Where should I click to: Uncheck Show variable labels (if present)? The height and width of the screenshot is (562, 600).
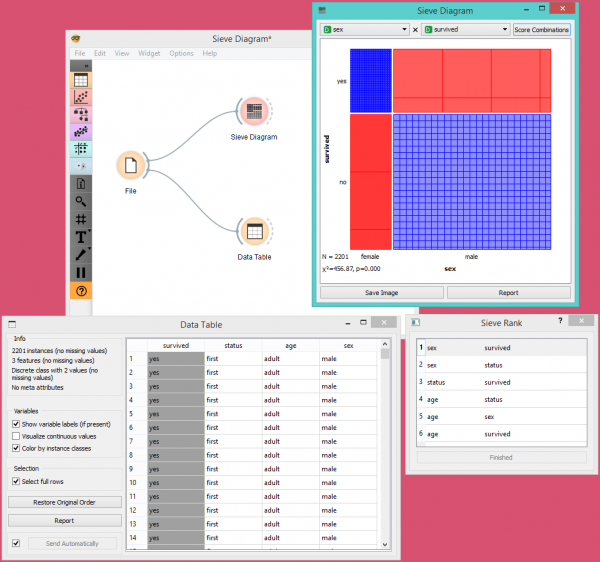[16, 424]
